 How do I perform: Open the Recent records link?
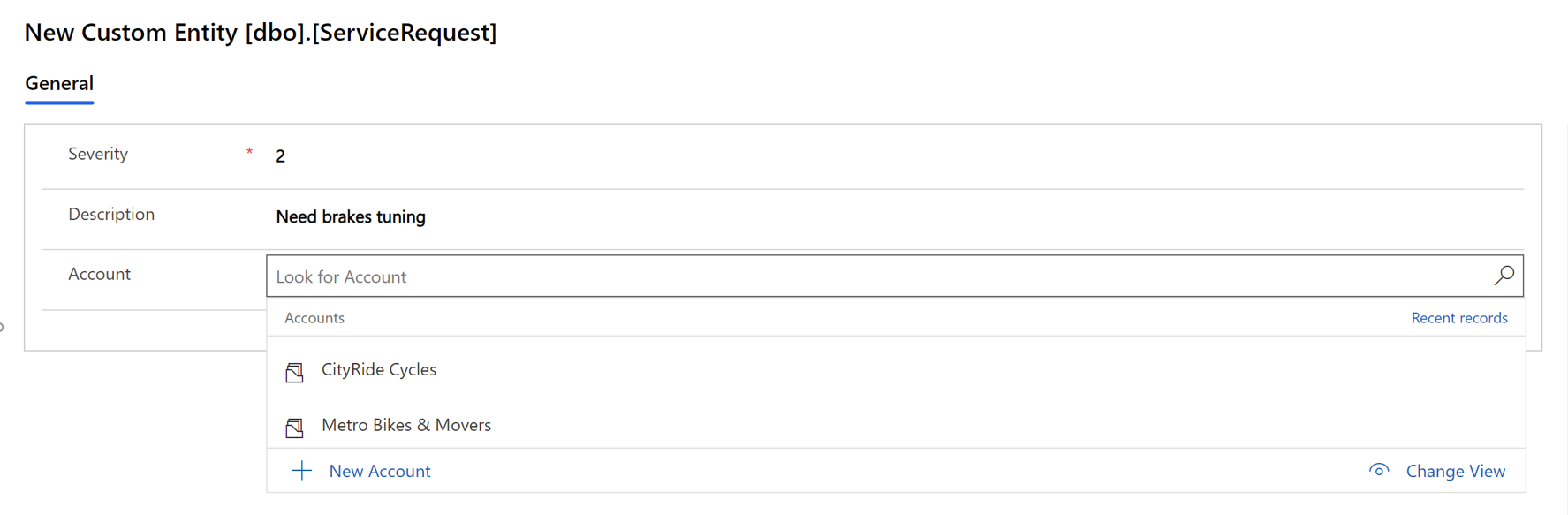coord(1459,318)
